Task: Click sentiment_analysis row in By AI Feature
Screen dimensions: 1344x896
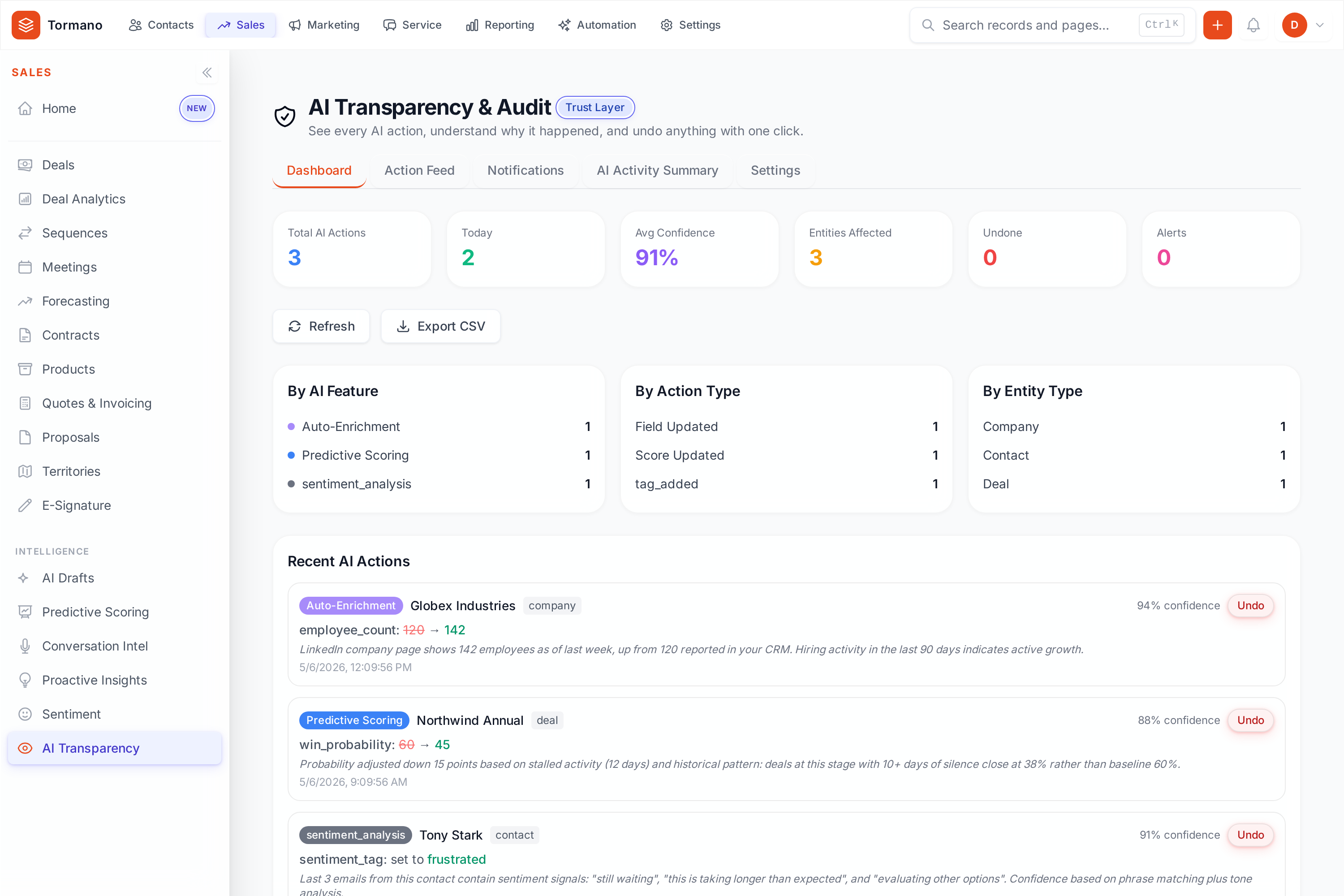Action: (x=439, y=484)
